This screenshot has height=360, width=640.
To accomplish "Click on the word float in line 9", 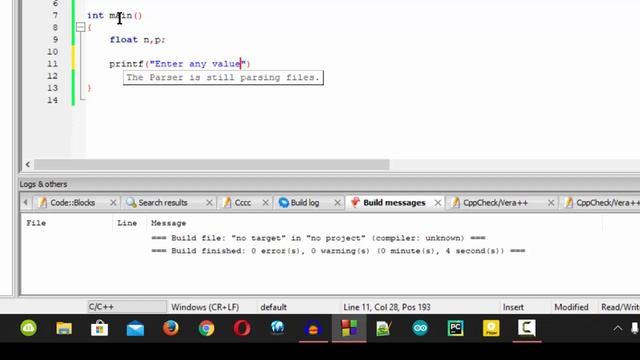I will (123, 40).
